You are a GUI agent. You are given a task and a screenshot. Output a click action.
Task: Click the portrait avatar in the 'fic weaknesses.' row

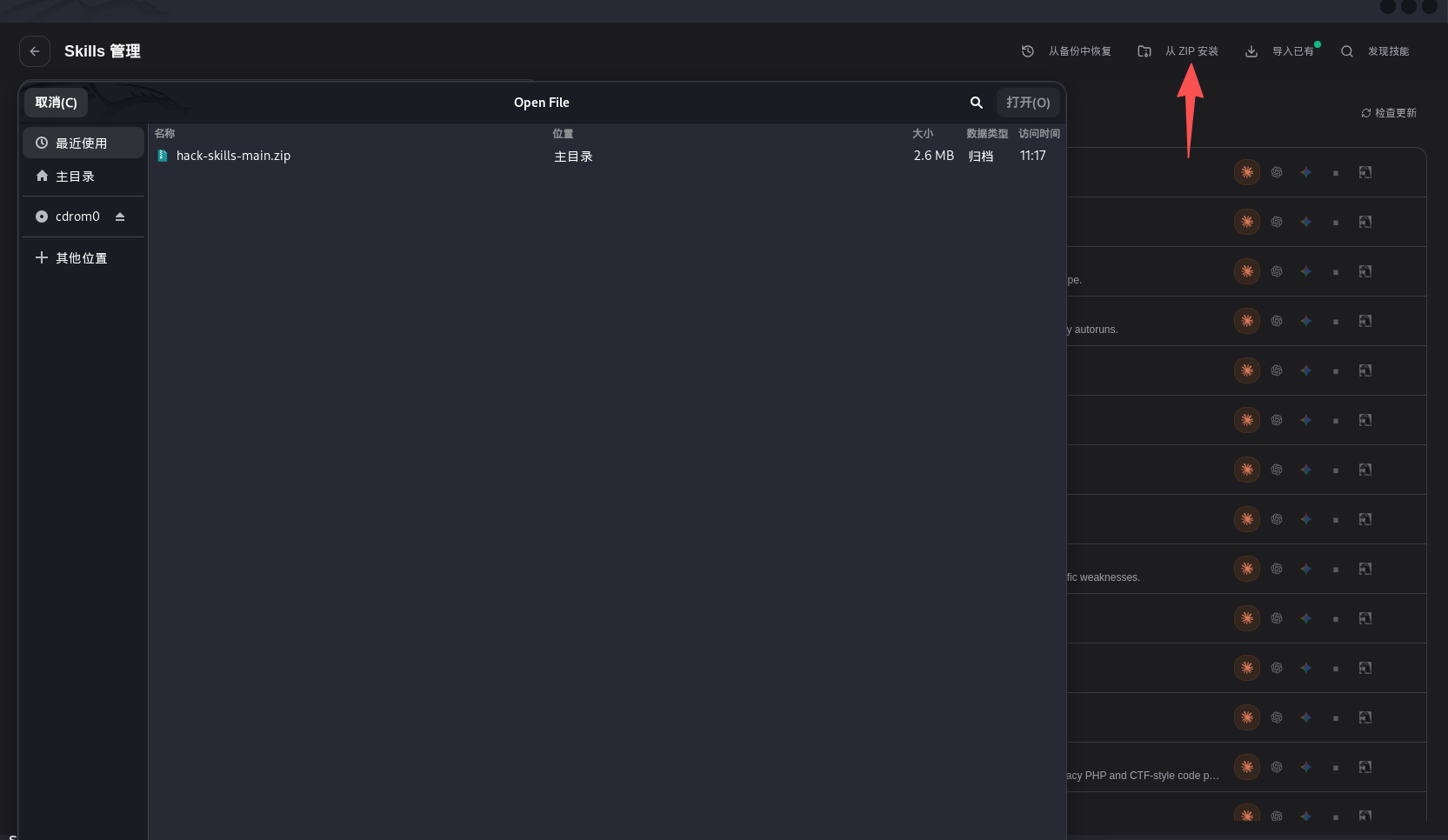tap(1365, 569)
